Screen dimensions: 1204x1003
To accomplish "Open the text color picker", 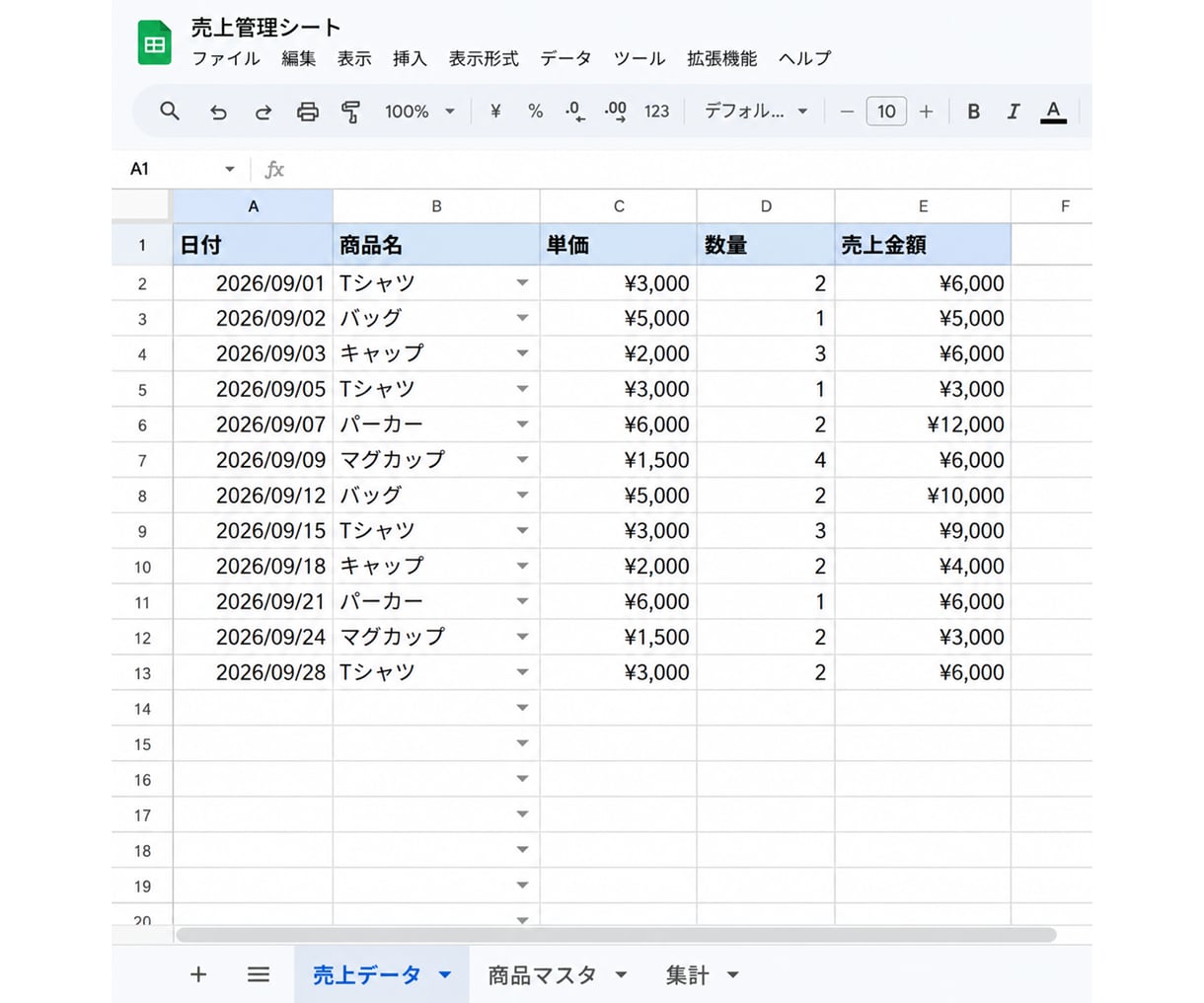I will coord(1053,112).
